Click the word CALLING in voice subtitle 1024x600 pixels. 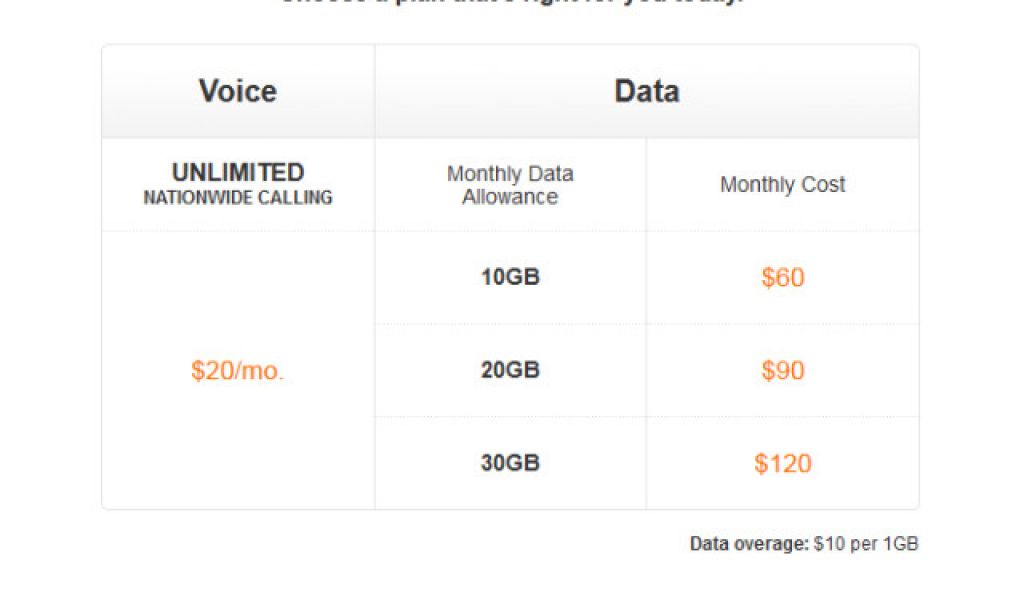pyautogui.click(x=297, y=197)
